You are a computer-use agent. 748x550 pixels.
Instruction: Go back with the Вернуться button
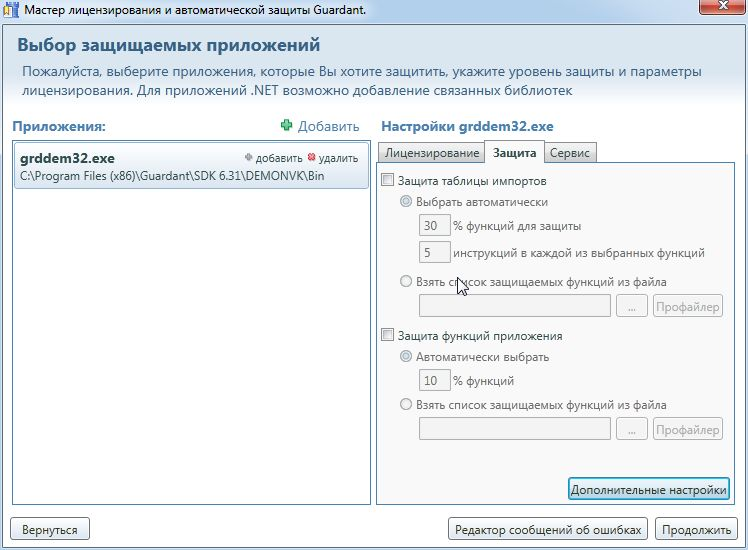[x=50, y=529]
